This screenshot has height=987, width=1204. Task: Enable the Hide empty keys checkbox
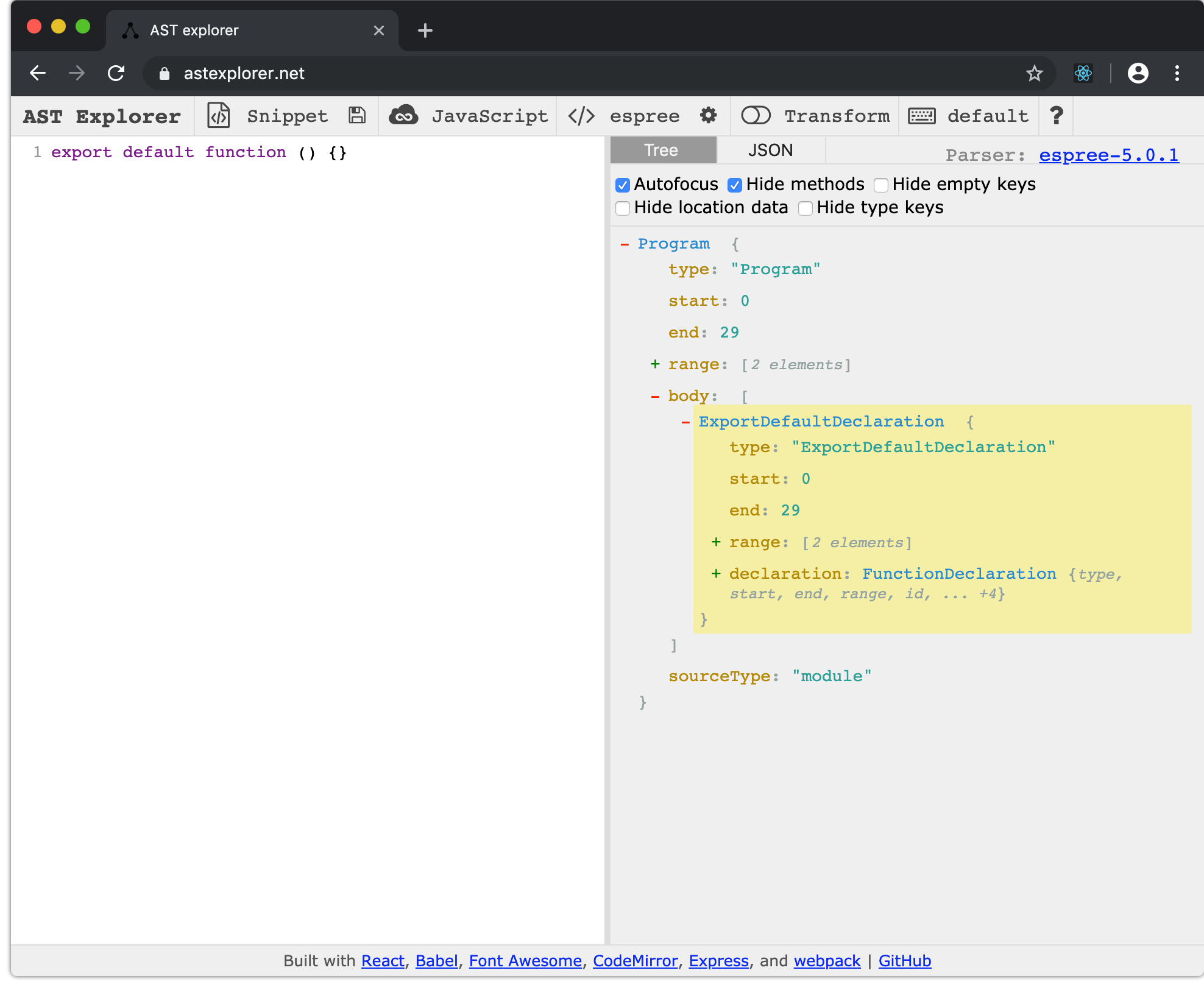click(882, 185)
